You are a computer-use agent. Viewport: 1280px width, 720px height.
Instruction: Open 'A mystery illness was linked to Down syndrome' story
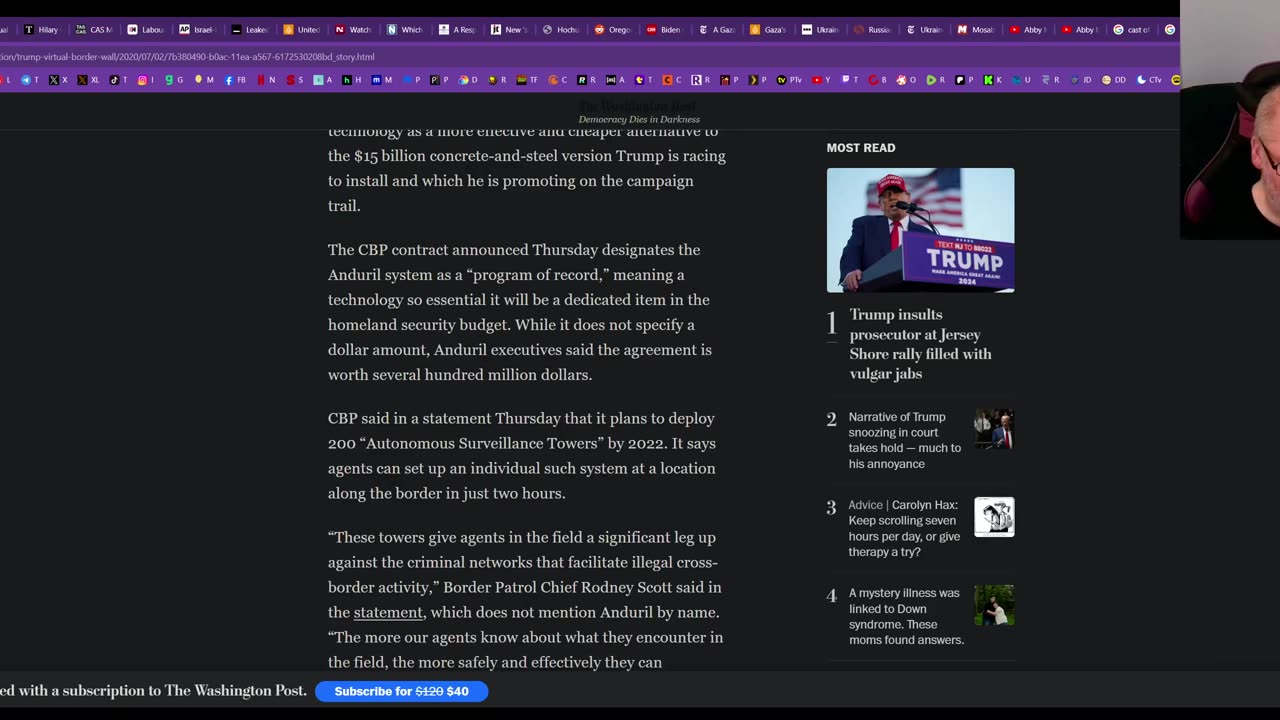[907, 616]
